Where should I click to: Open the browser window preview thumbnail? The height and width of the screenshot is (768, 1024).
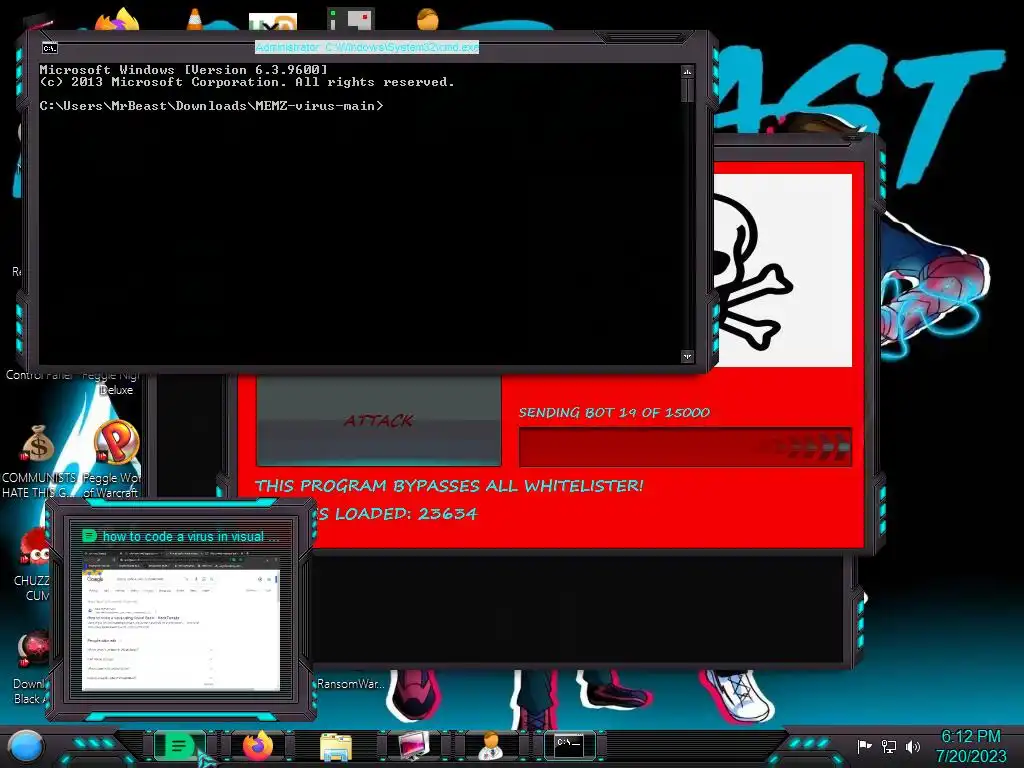pyautogui.click(x=182, y=620)
